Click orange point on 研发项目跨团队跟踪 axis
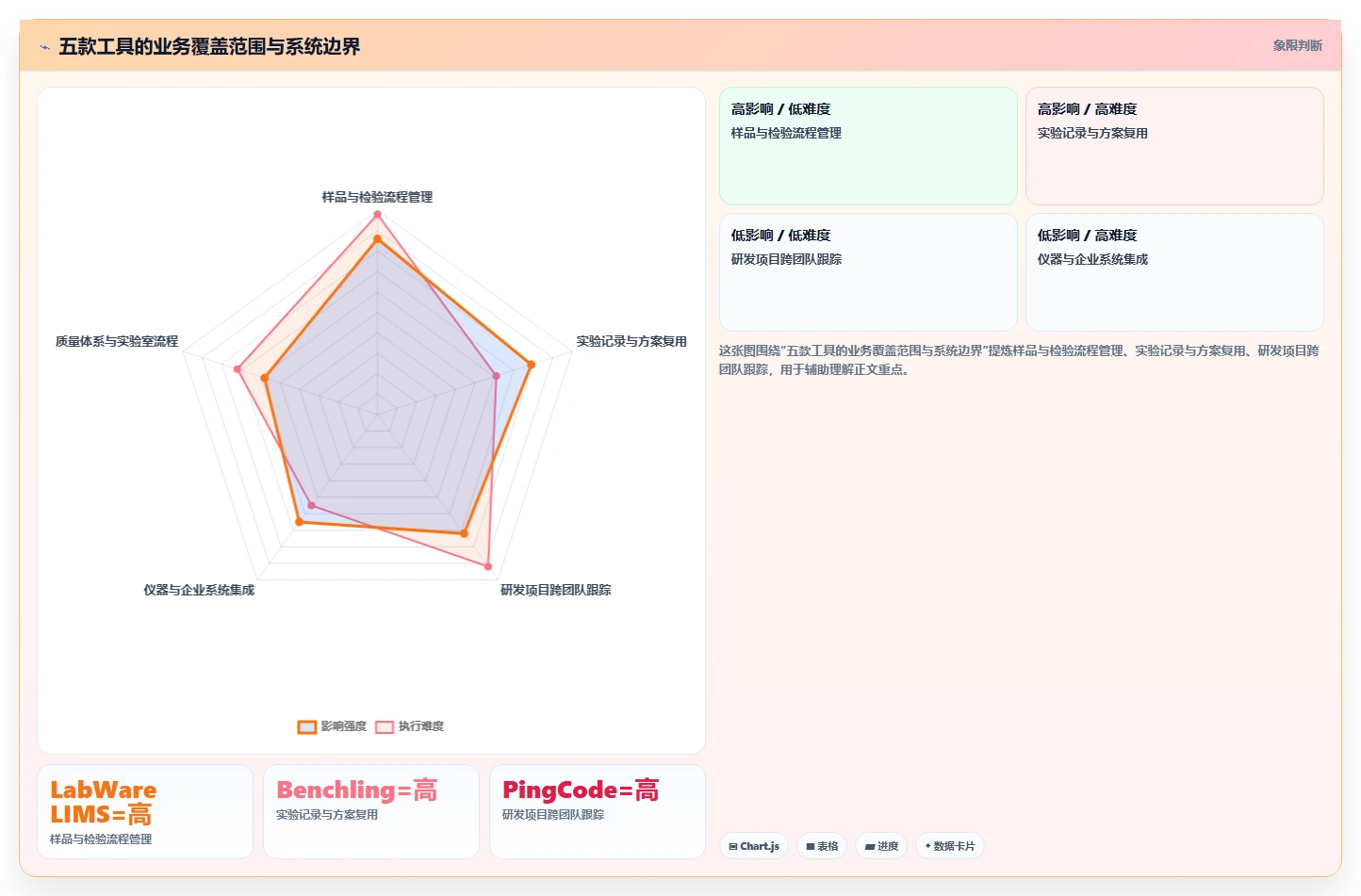Image resolution: width=1361 pixels, height=896 pixels. coord(464,533)
